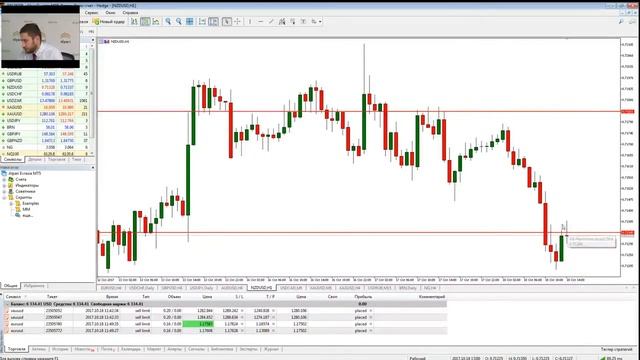This screenshot has width=640, height=360.
Task: Toggle chart shift button in toolbar
Action: point(213,21)
